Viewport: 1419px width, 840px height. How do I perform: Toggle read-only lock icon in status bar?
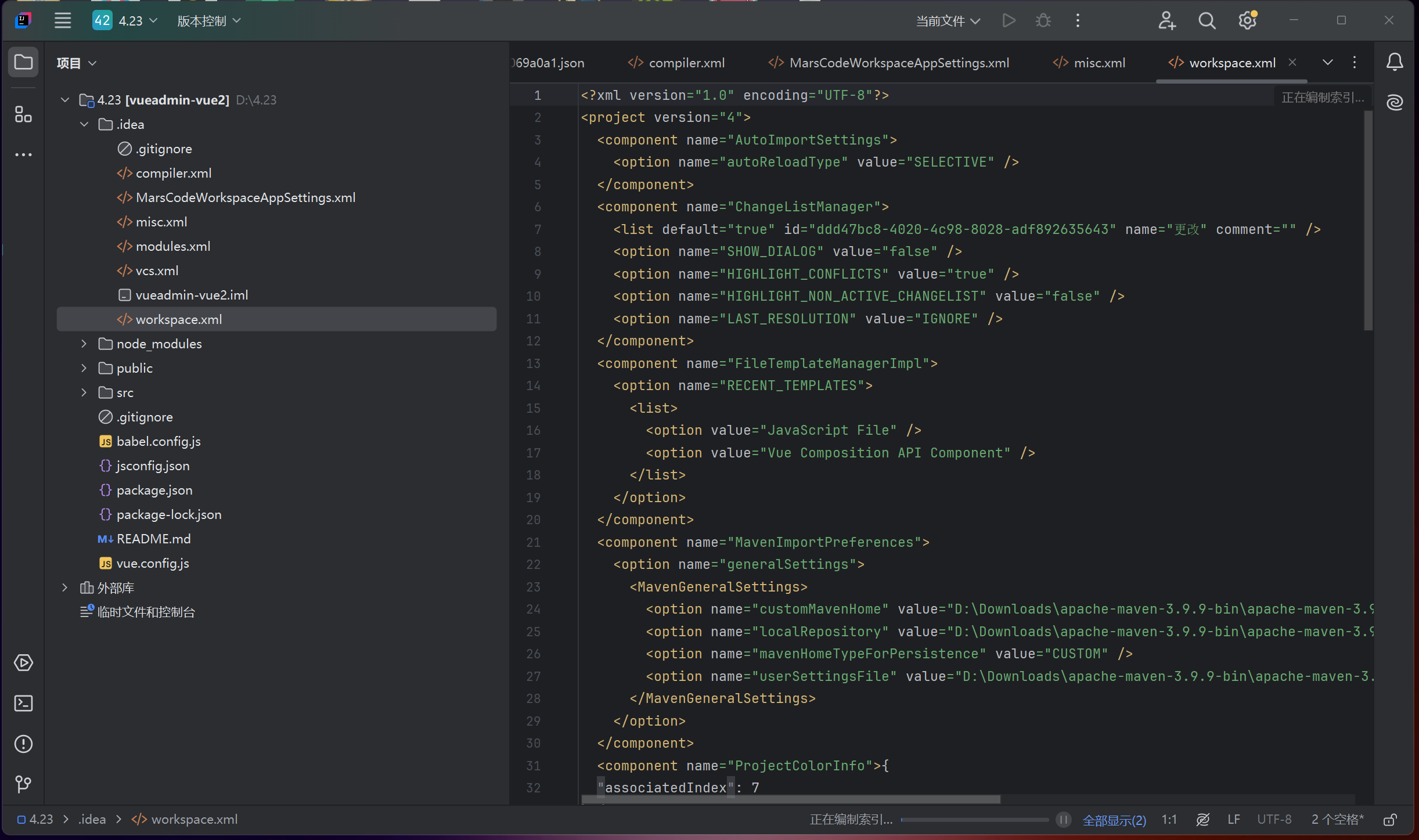coord(1390,820)
